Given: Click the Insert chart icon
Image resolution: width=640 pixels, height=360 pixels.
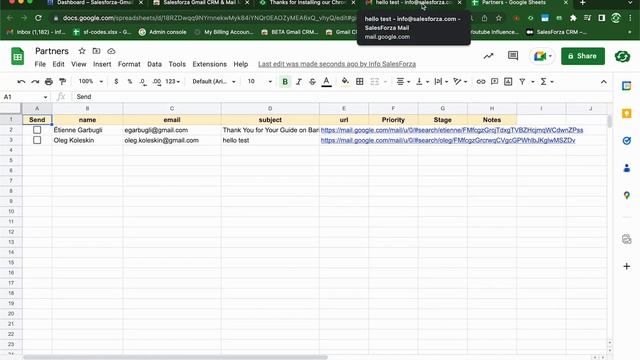Looking at the screenshot, I should point(508,82).
